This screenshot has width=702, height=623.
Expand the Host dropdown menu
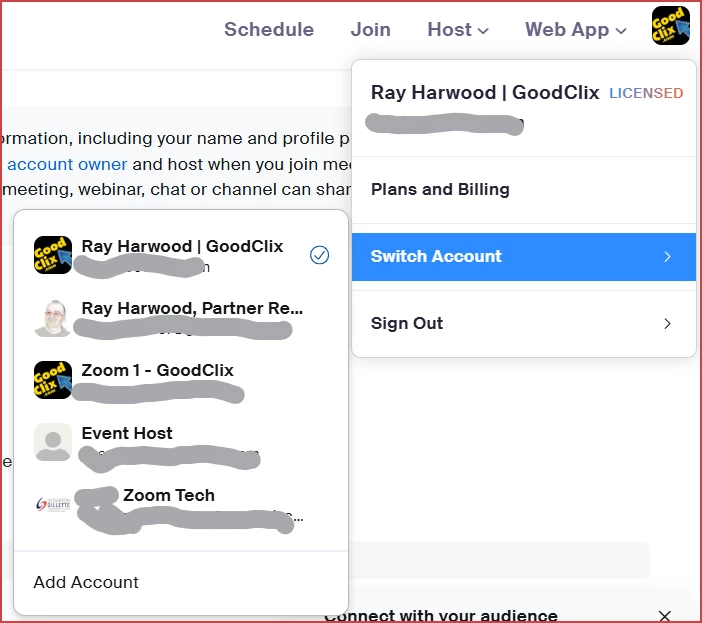458,30
